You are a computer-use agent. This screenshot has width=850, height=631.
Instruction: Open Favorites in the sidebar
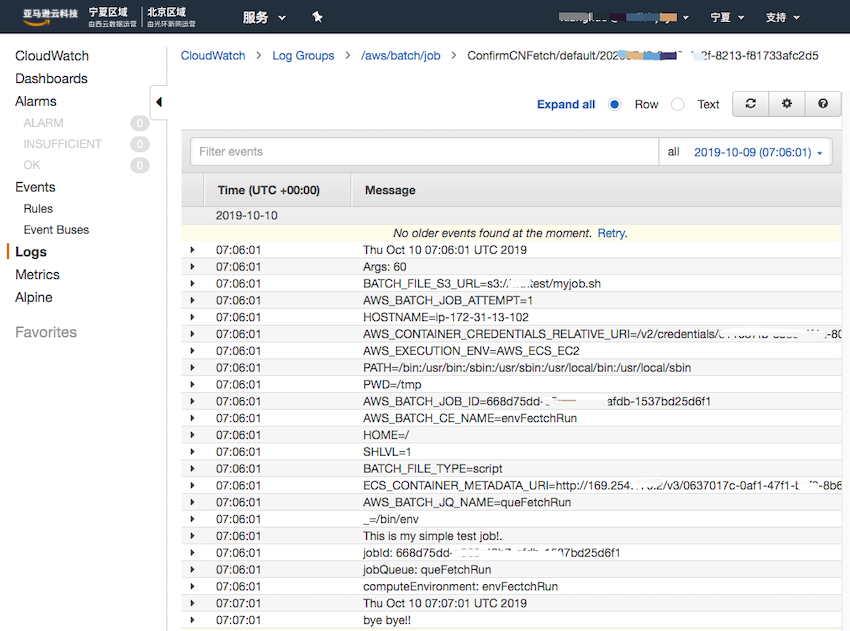[46, 332]
